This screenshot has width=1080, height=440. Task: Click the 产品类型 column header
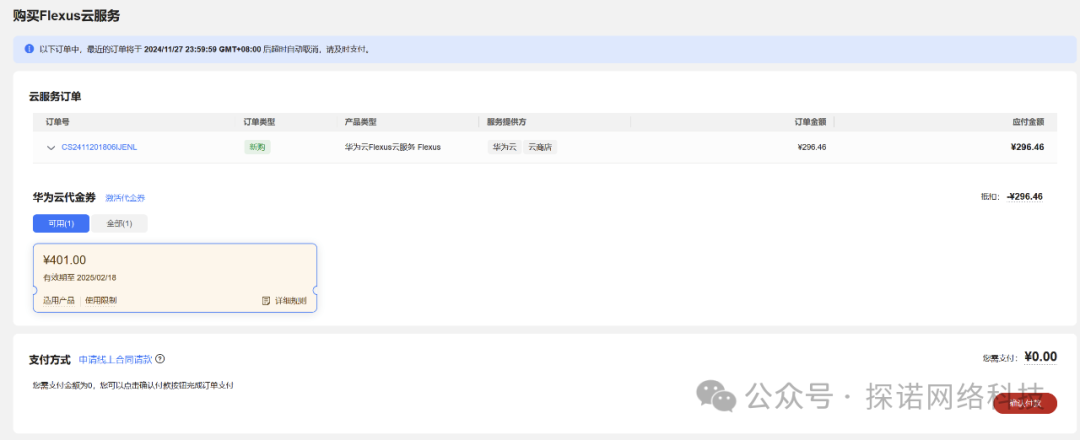point(360,122)
